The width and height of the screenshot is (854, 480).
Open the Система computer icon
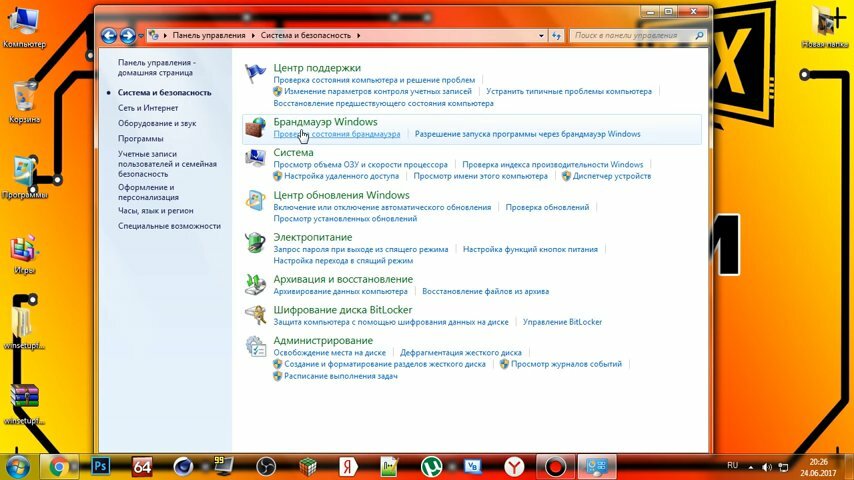click(x=255, y=158)
